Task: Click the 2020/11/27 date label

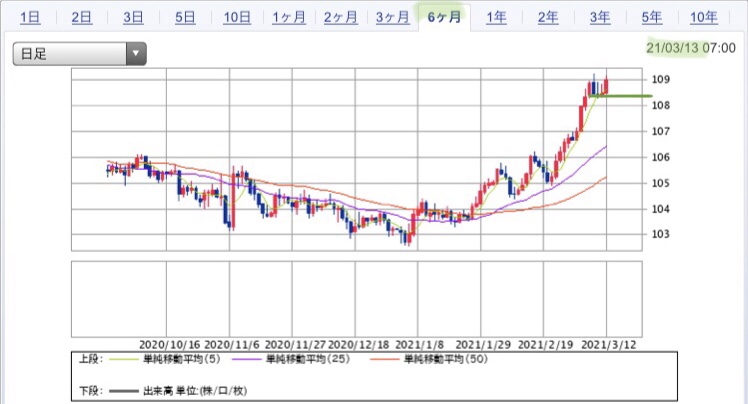Action: click(x=295, y=344)
